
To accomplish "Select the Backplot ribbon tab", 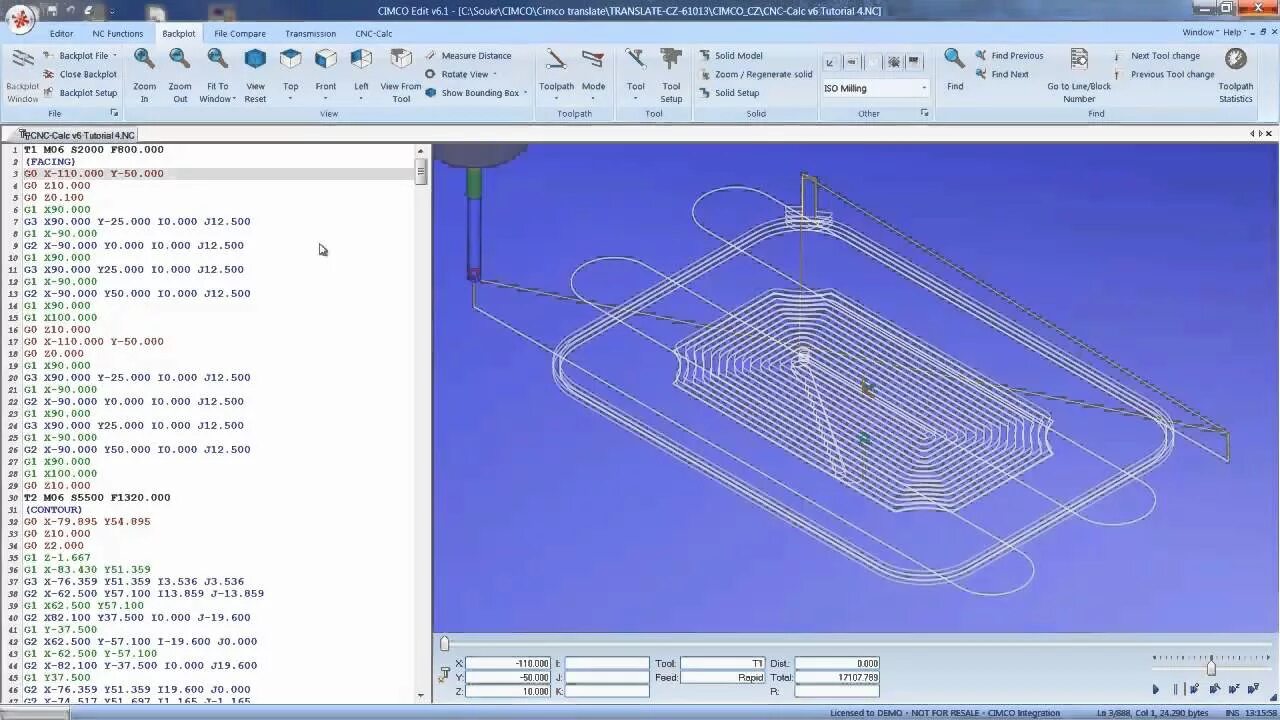I will click(179, 34).
